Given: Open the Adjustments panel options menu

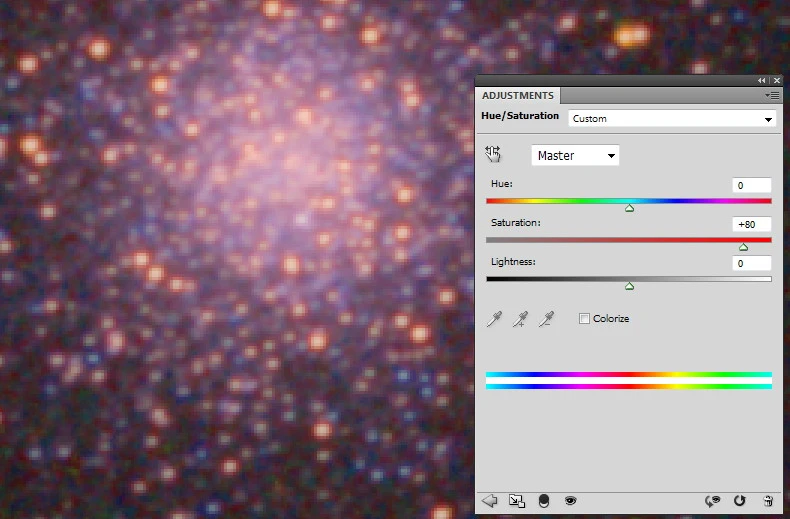Looking at the screenshot, I should 771,95.
